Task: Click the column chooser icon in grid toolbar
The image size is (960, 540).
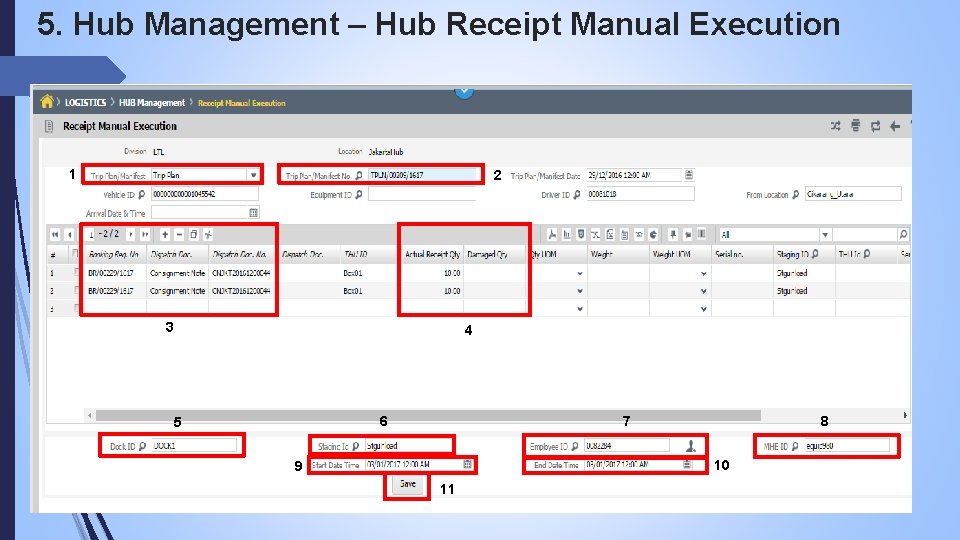Action: (x=702, y=234)
